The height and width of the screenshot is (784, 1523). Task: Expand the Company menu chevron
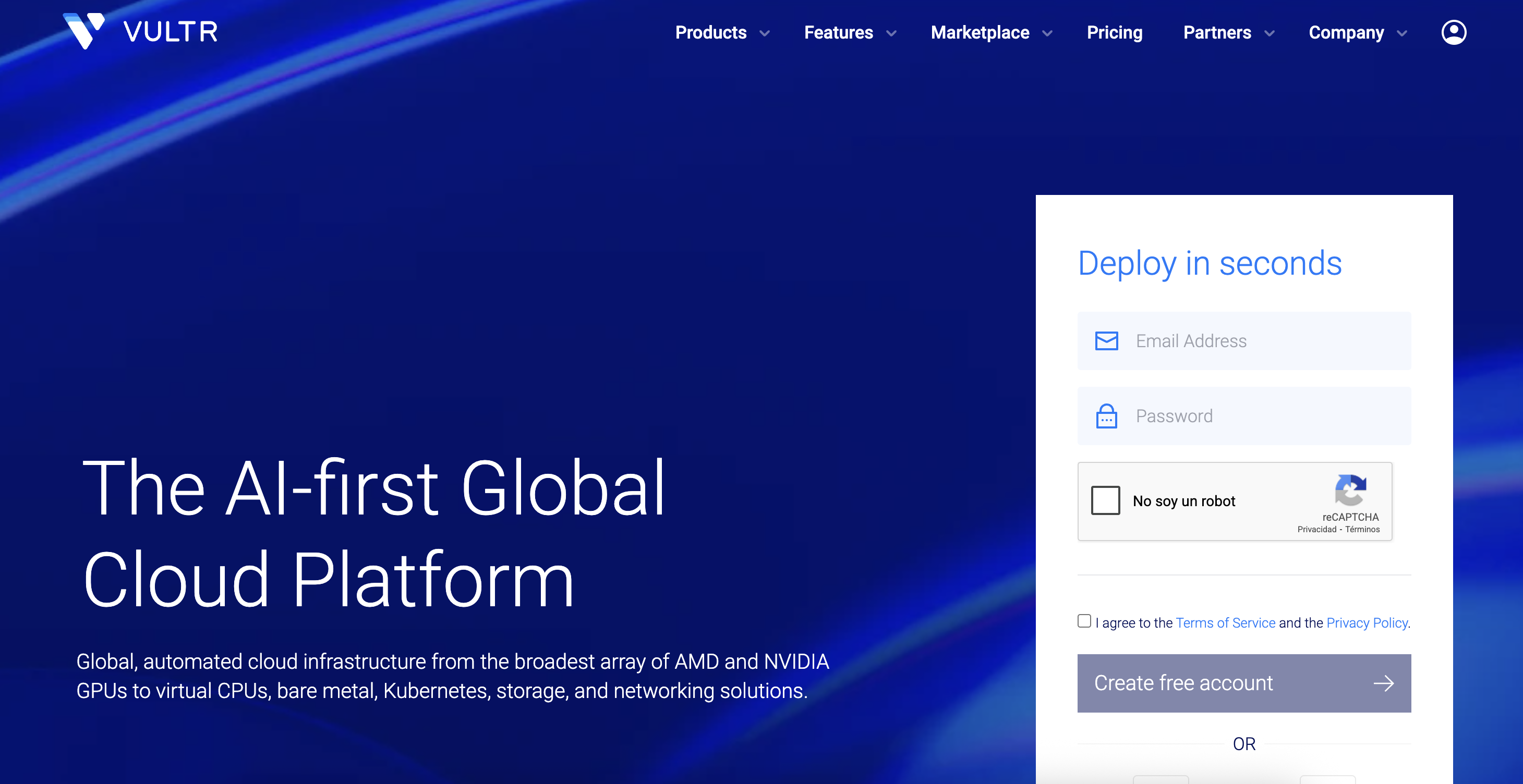1402,34
